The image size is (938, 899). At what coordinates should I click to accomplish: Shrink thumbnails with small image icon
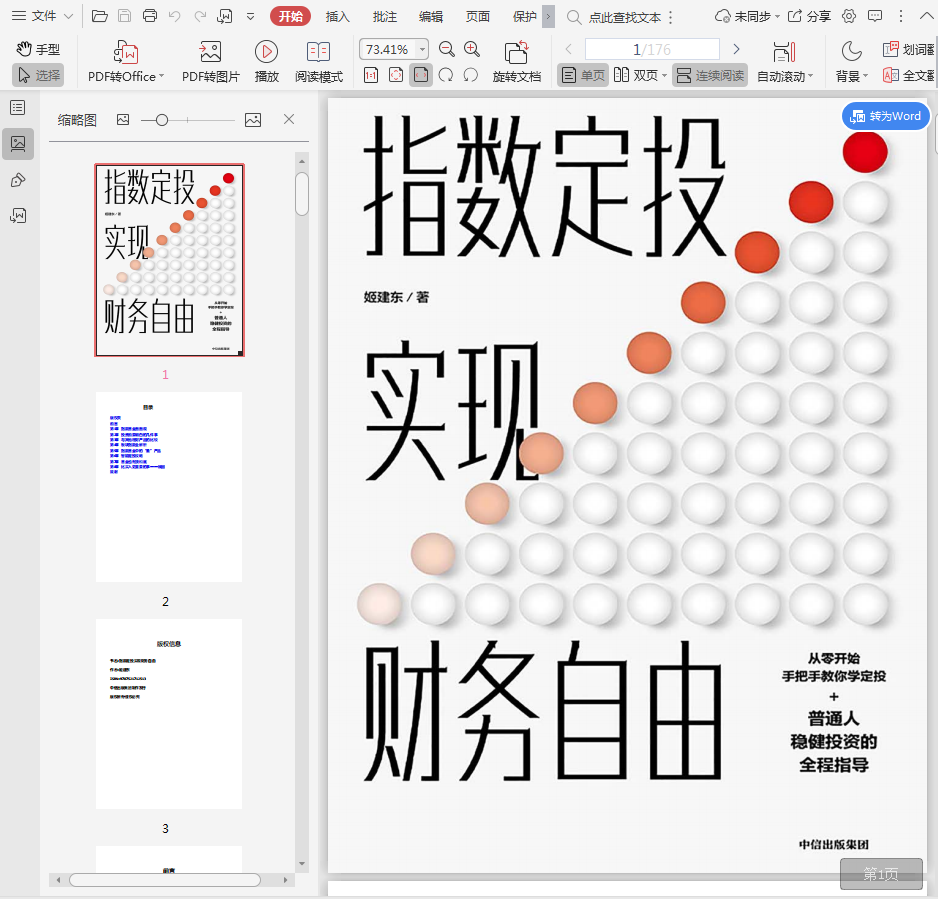(123, 120)
